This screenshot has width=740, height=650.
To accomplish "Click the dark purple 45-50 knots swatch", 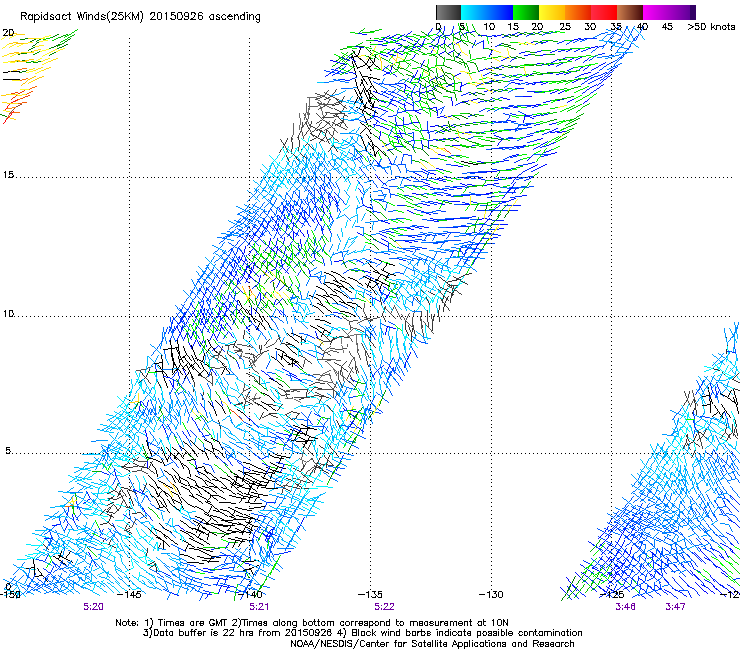I will [x=682, y=12].
